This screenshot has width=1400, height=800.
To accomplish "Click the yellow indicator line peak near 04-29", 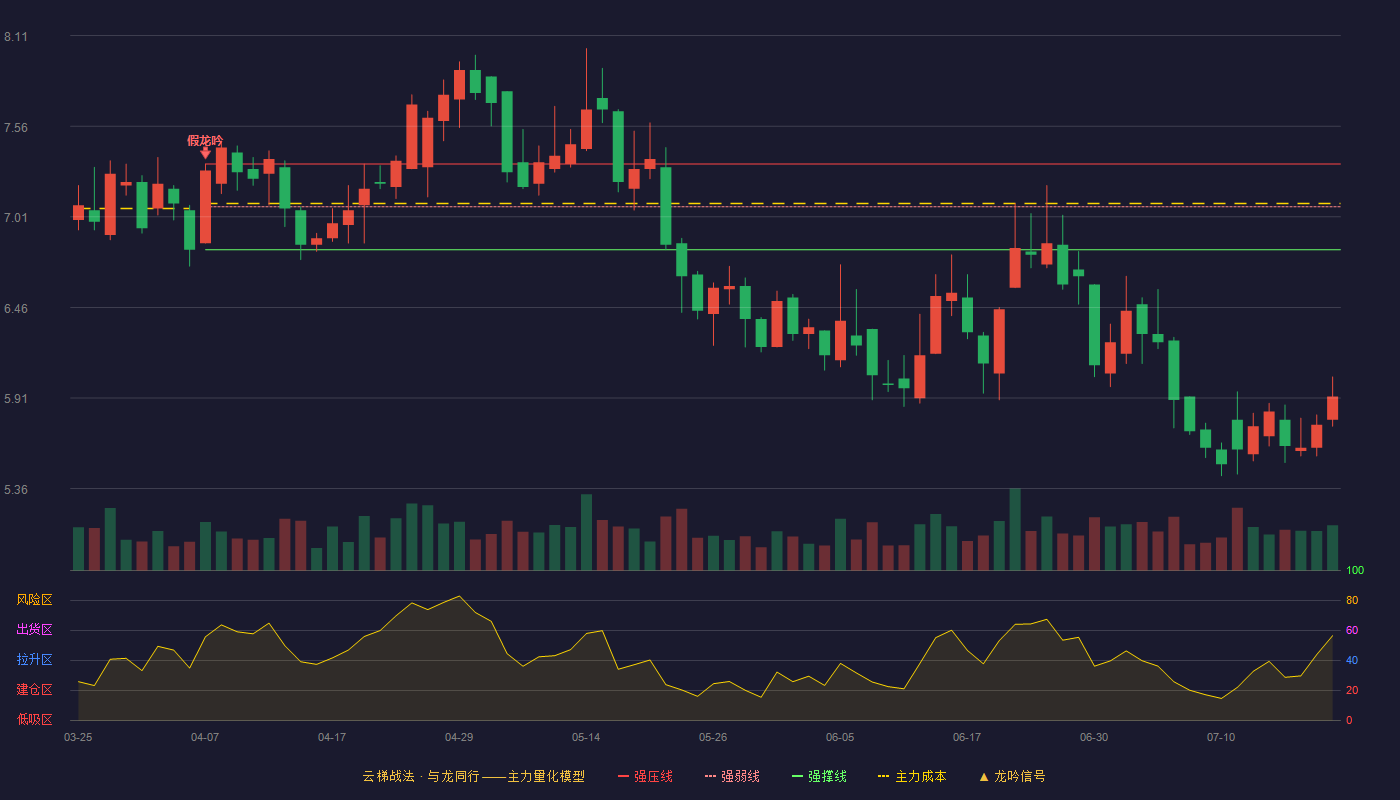I will [x=459, y=596].
